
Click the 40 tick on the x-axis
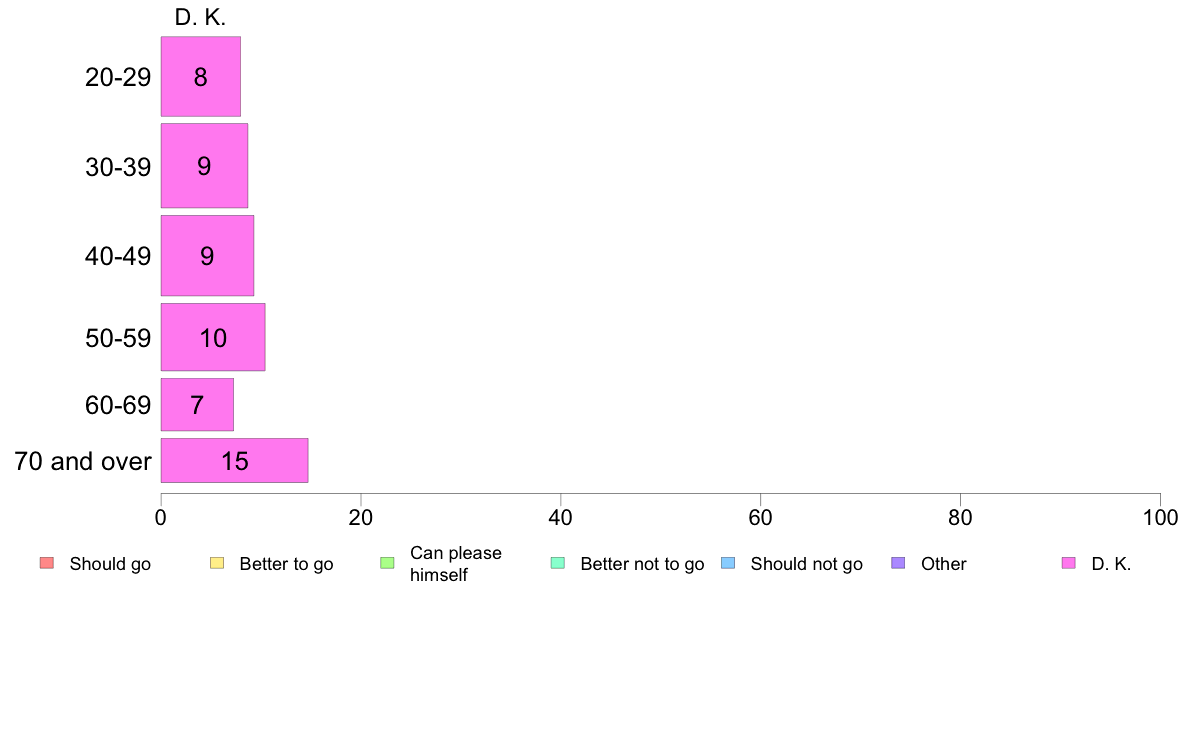[x=560, y=517]
